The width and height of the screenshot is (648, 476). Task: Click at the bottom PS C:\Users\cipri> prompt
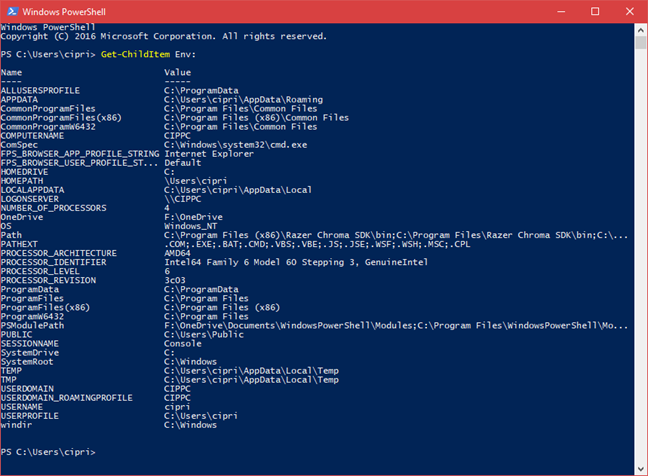48,452
